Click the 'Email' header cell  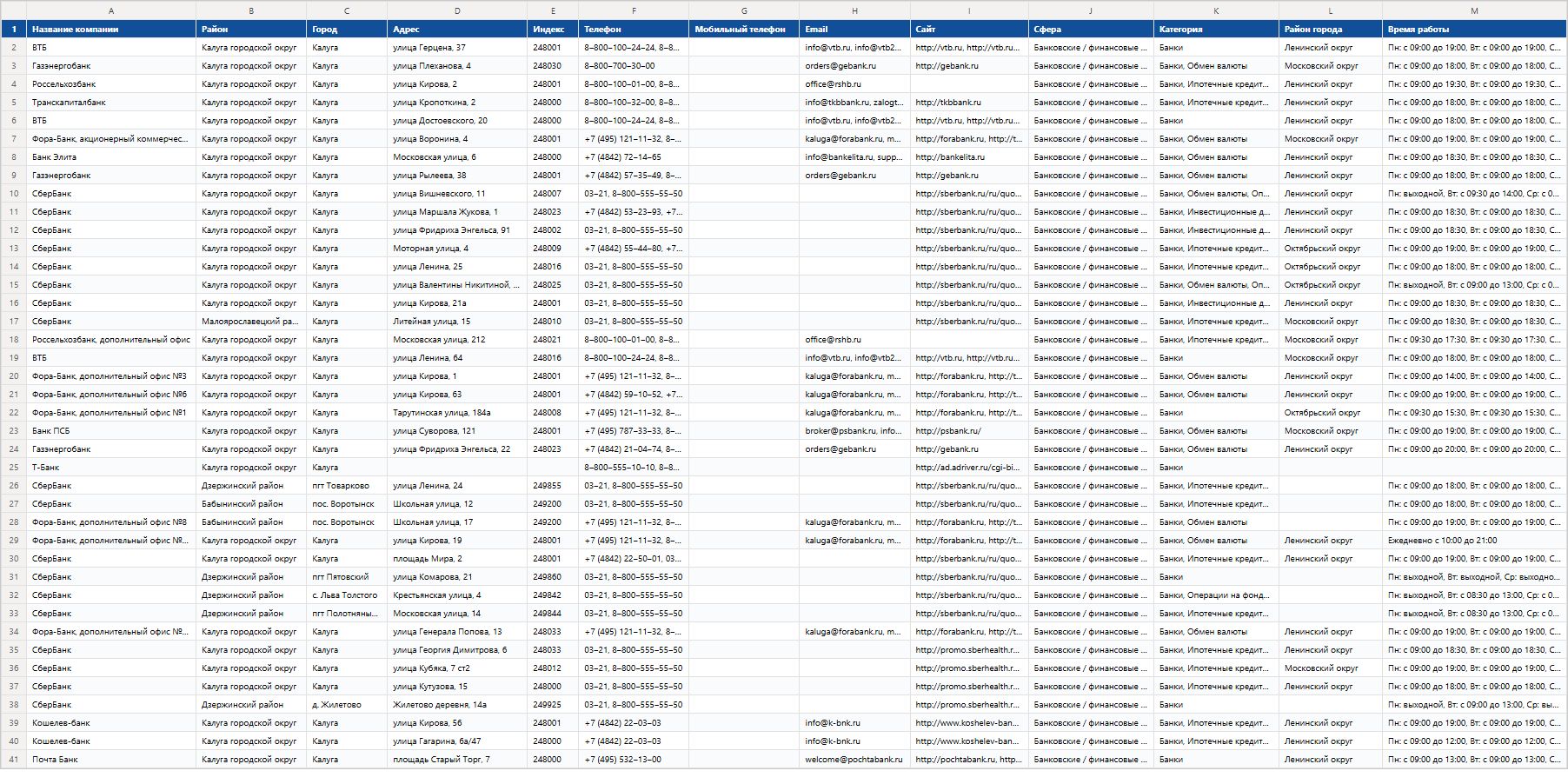click(x=854, y=30)
